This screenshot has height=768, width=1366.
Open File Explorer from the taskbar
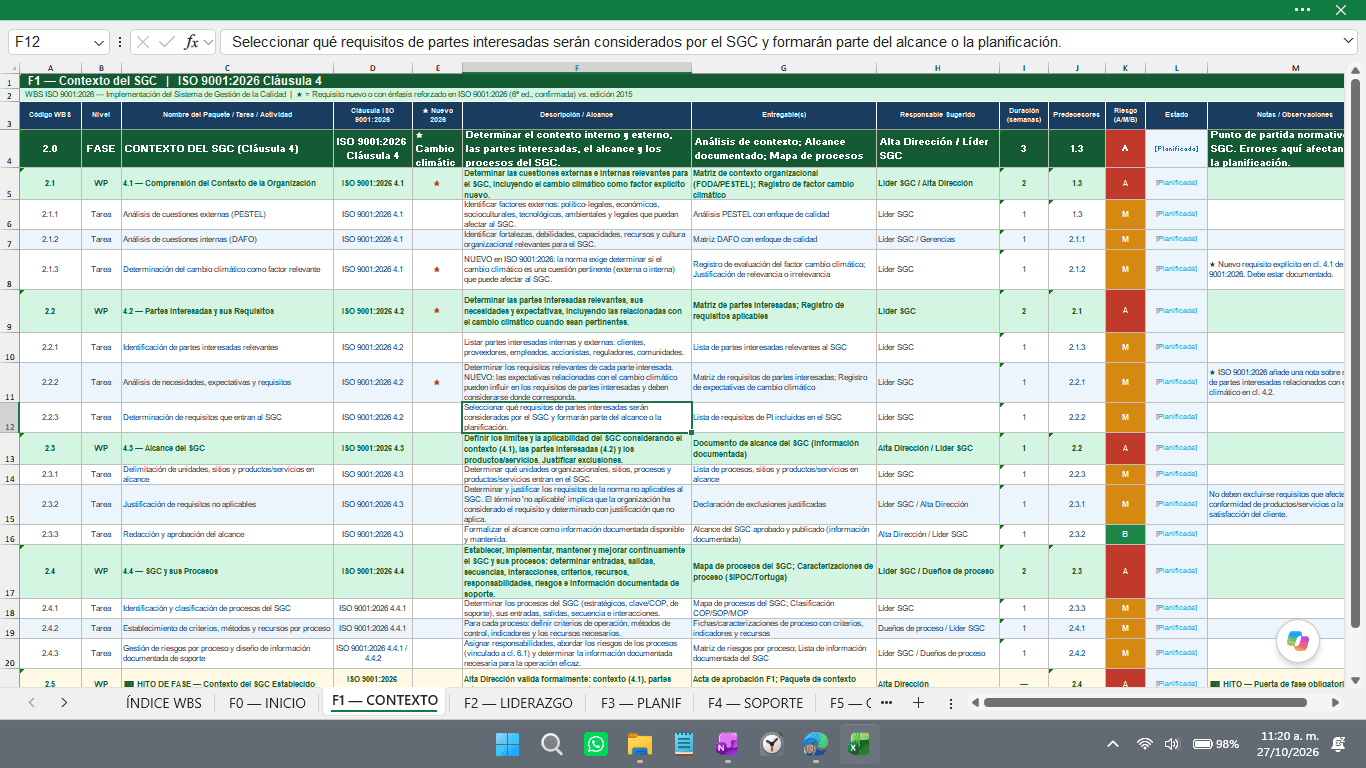[x=640, y=744]
